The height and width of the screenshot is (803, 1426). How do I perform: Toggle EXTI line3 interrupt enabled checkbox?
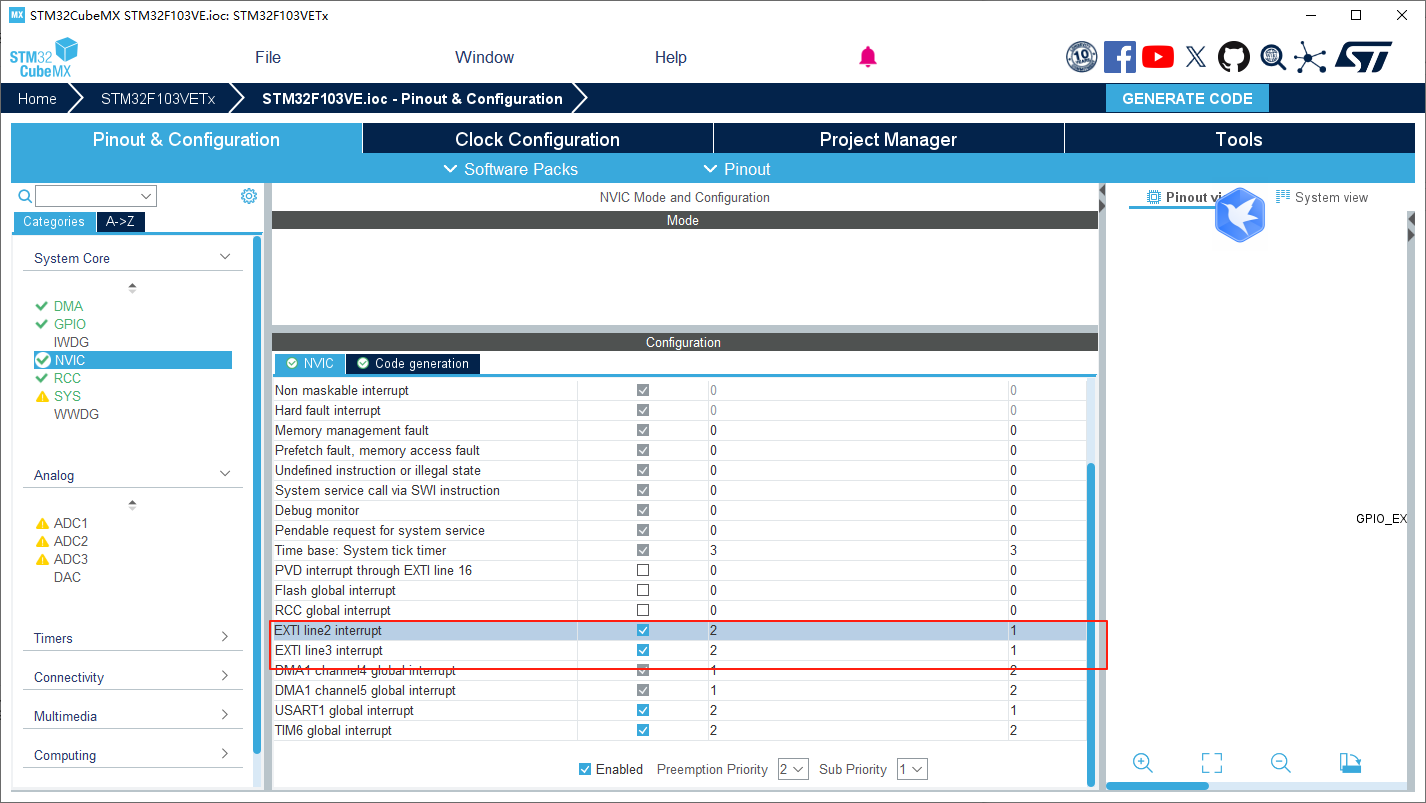(x=643, y=650)
